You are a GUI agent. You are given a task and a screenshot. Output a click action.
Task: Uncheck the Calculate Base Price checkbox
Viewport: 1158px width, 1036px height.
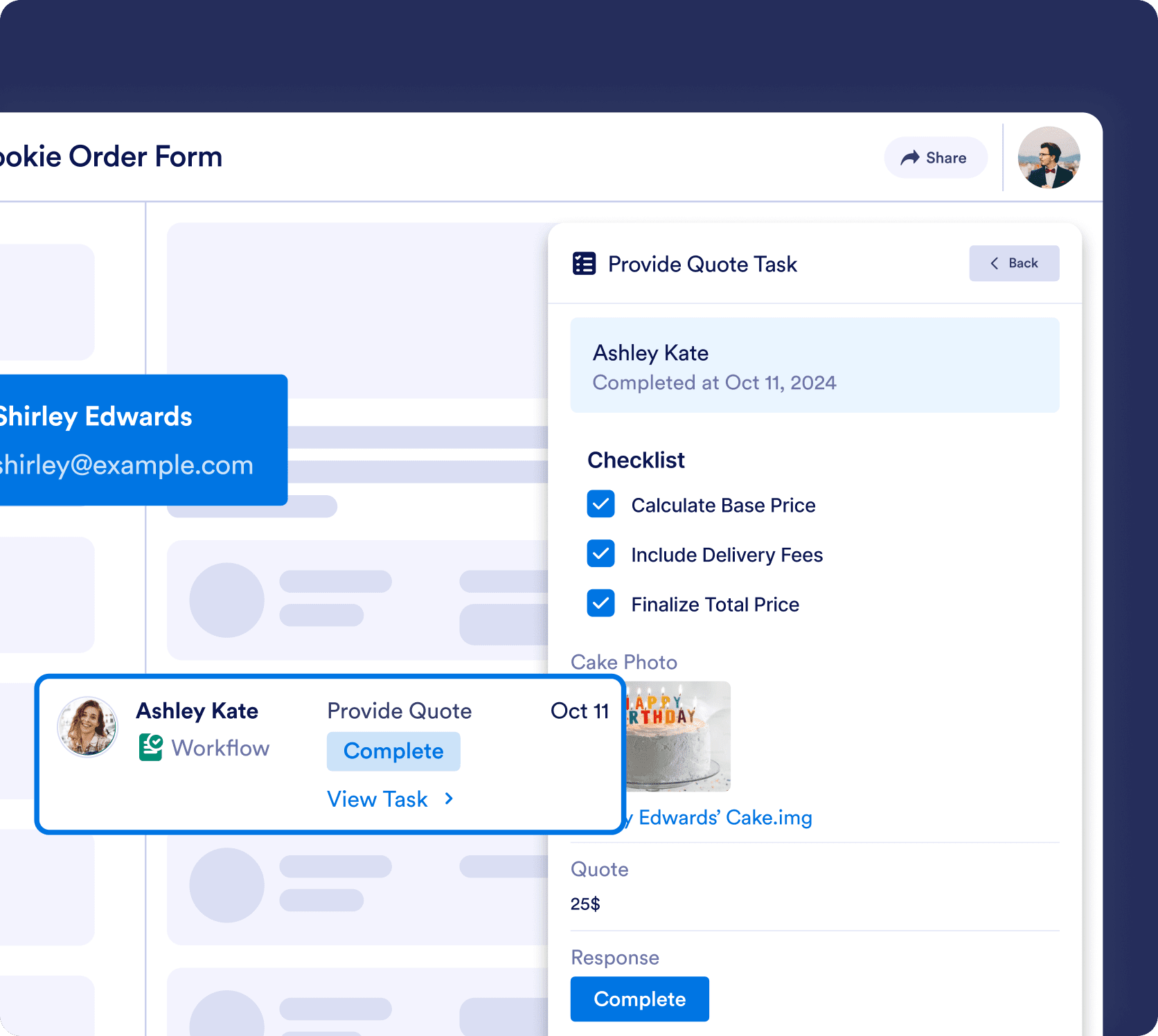click(600, 504)
